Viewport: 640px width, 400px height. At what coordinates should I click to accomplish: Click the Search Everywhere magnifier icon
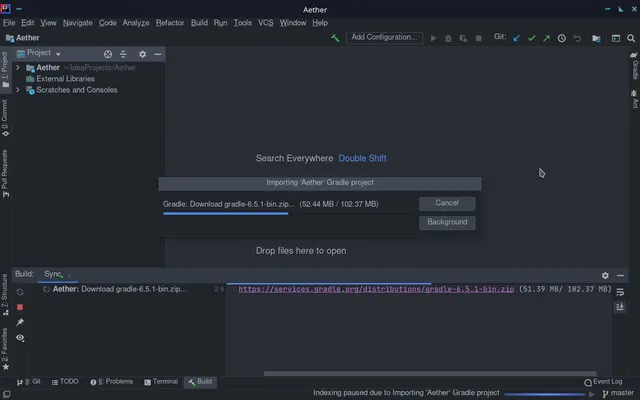(631, 38)
